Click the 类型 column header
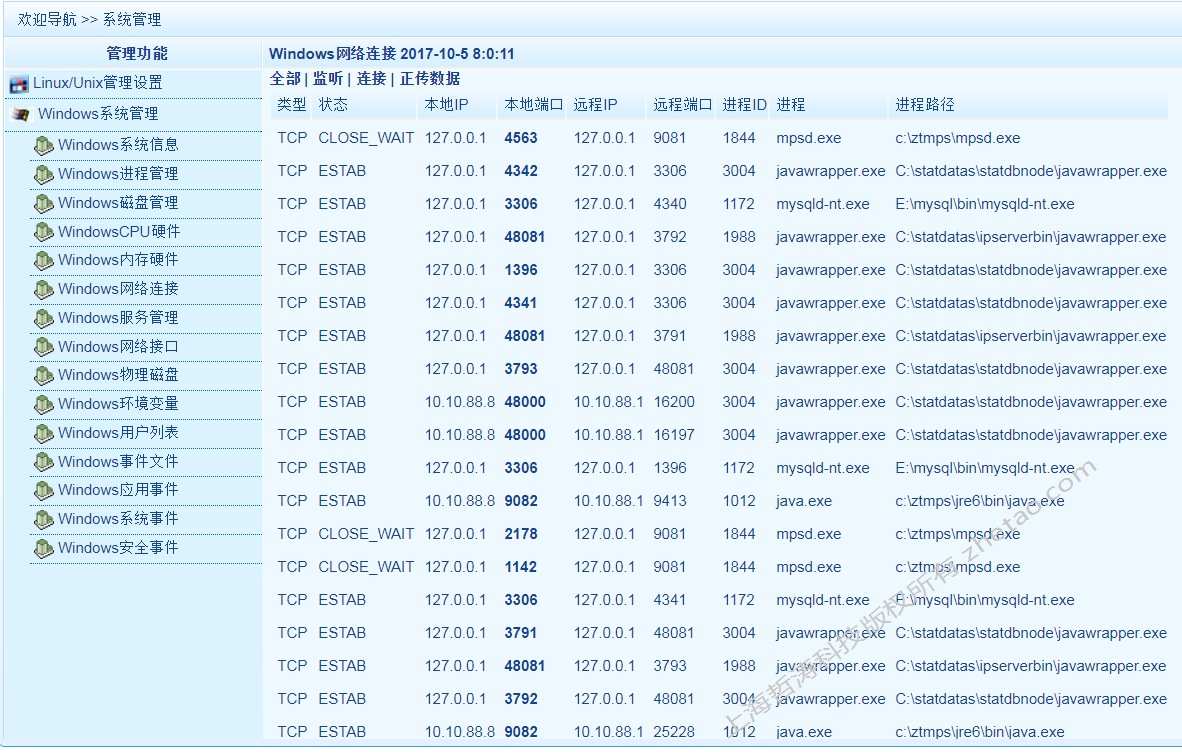 point(292,105)
